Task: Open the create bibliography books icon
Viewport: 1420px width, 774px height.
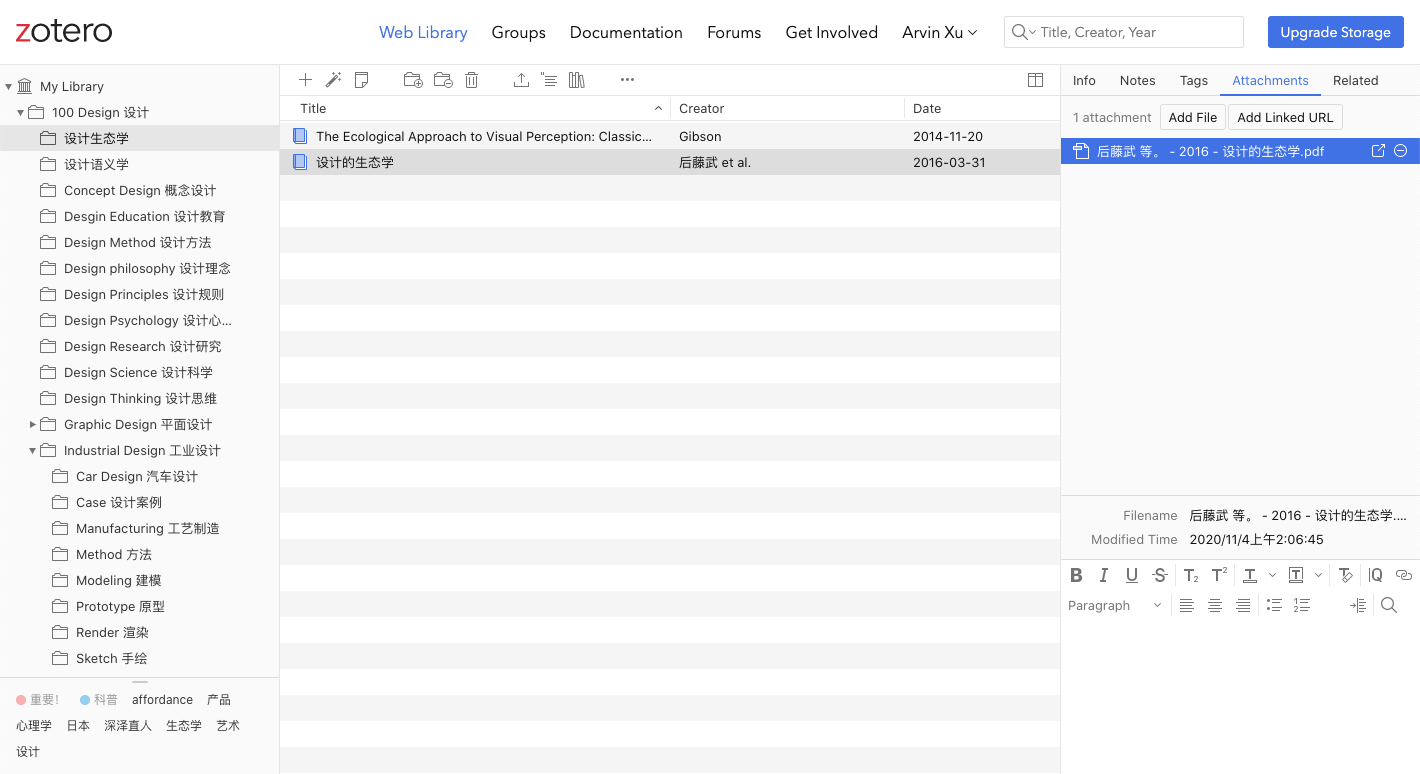Action: pyautogui.click(x=577, y=80)
